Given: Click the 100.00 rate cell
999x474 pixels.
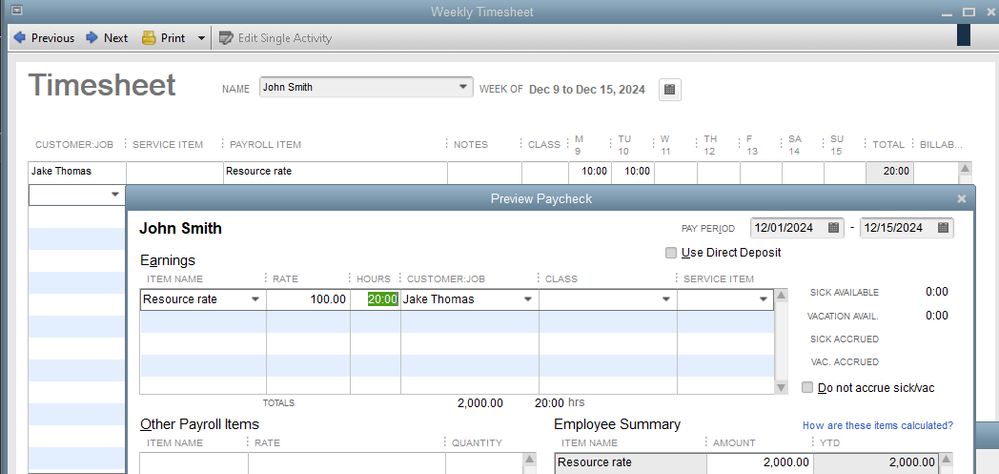Looking at the screenshot, I should tap(308, 299).
